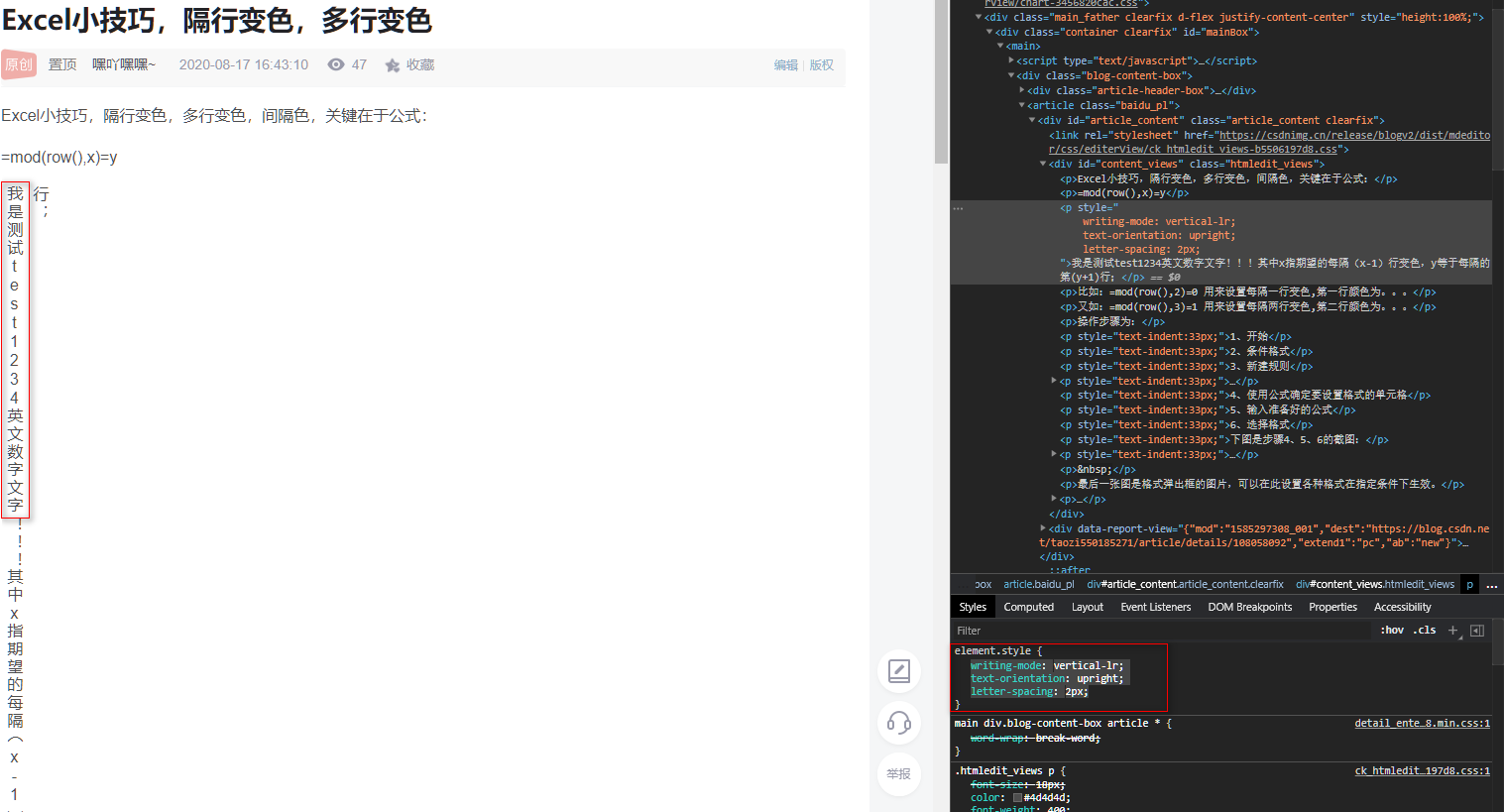Open the customer service headset icon

pyautogui.click(x=899, y=723)
